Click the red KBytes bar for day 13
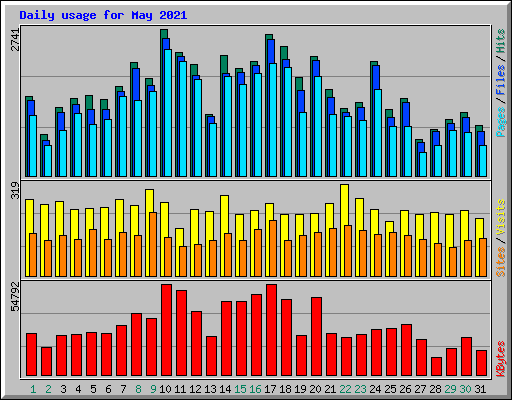Image resolution: width=512 pixels, height=400 pixels. [211, 356]
